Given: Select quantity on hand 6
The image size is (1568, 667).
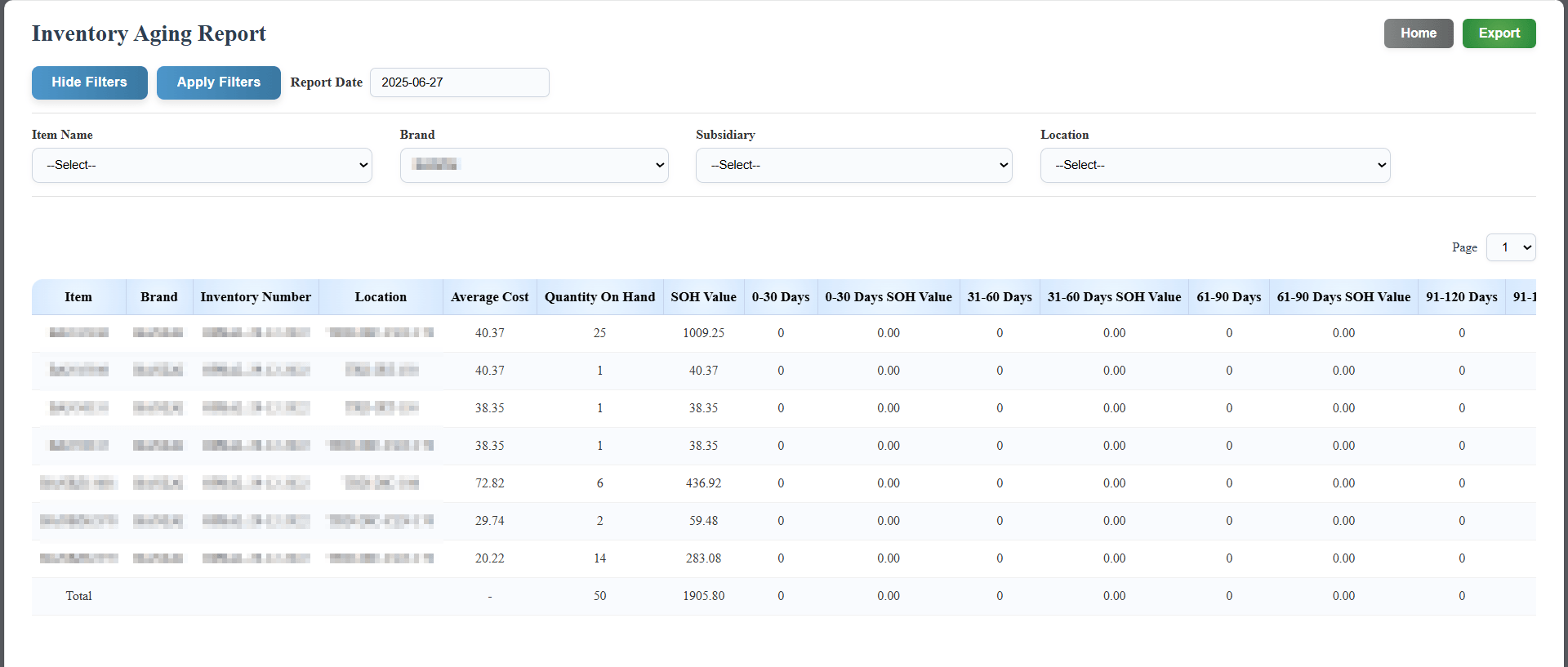Looking at the screenshot, I should (x=600, y=483).
